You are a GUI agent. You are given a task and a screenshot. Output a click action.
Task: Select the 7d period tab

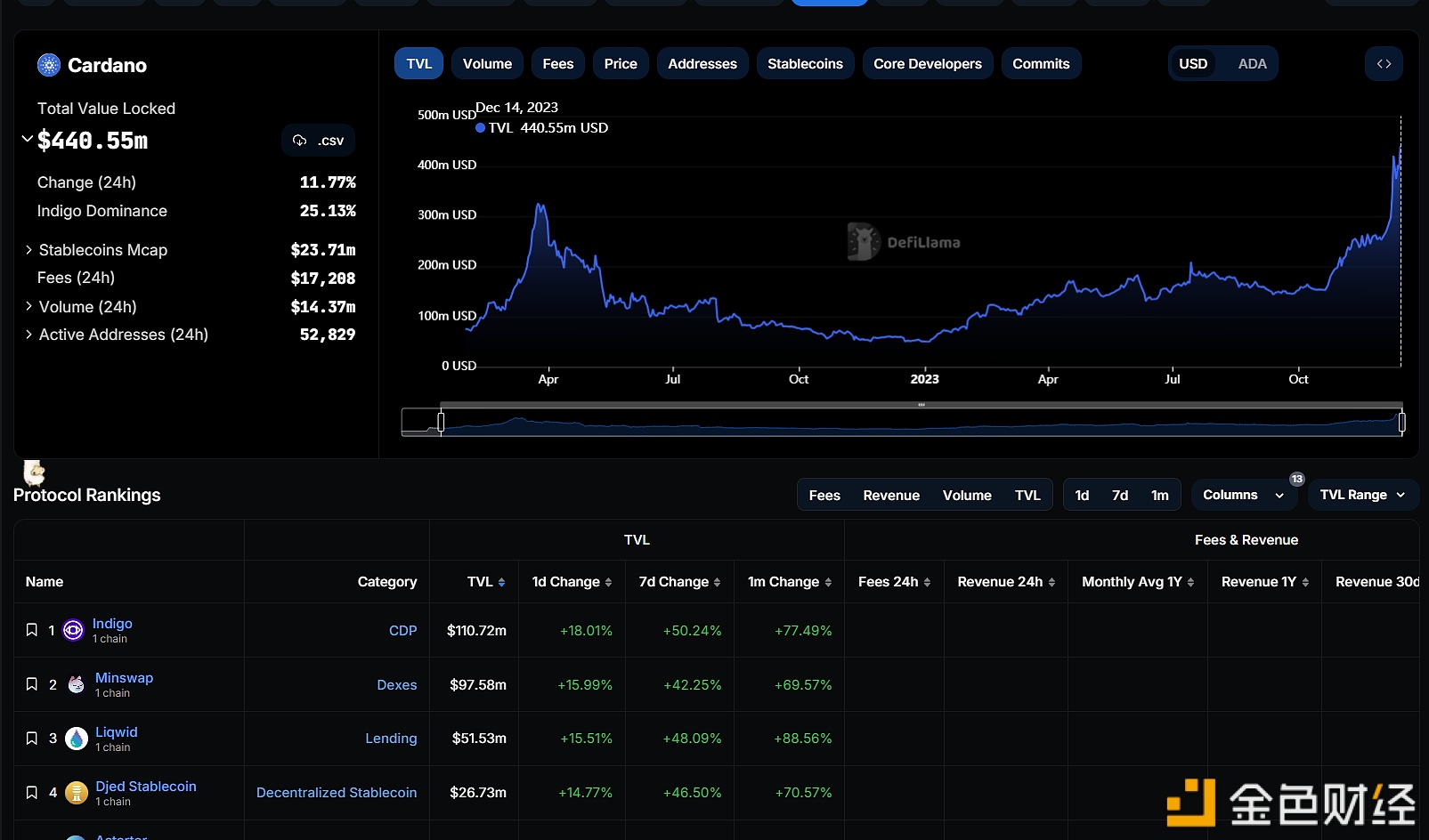click(x=1120, y=496)
